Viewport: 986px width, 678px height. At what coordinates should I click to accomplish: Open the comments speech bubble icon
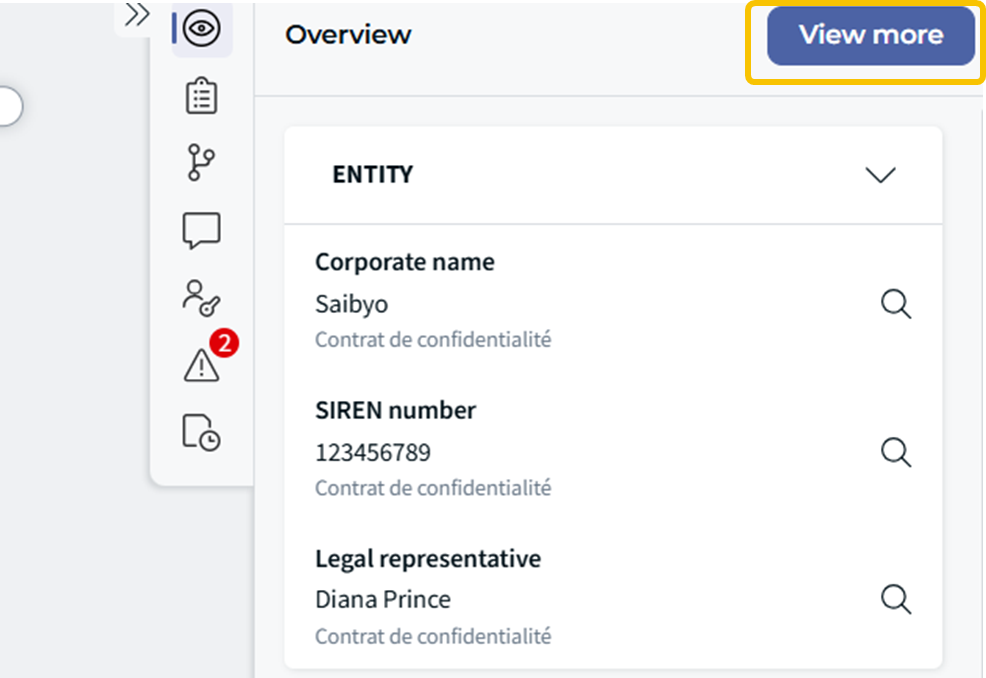(x=202, y=231)
